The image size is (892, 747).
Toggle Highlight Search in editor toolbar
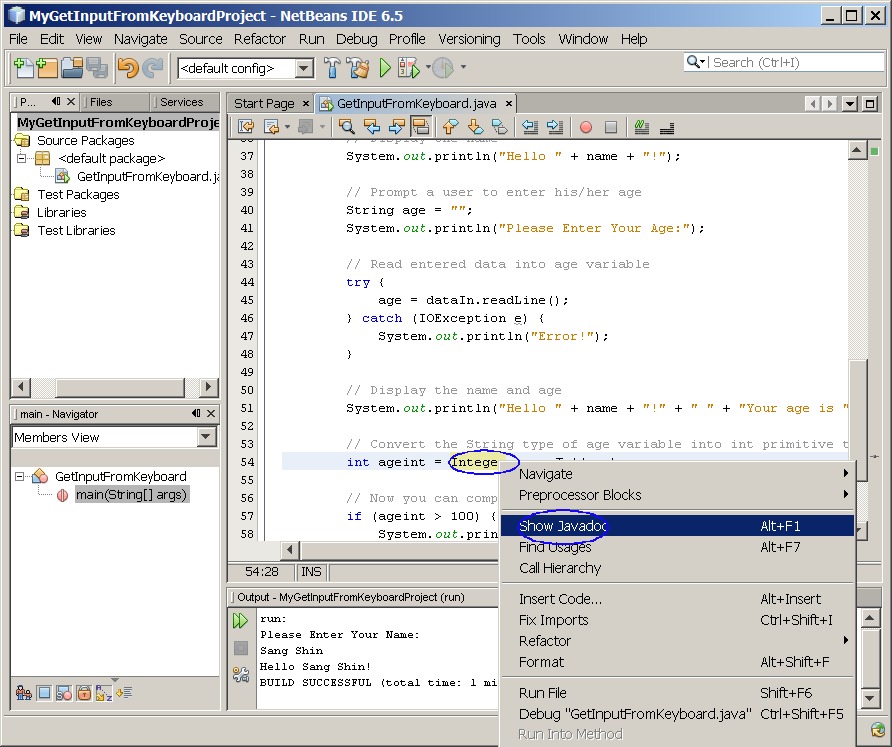(421, 127)
